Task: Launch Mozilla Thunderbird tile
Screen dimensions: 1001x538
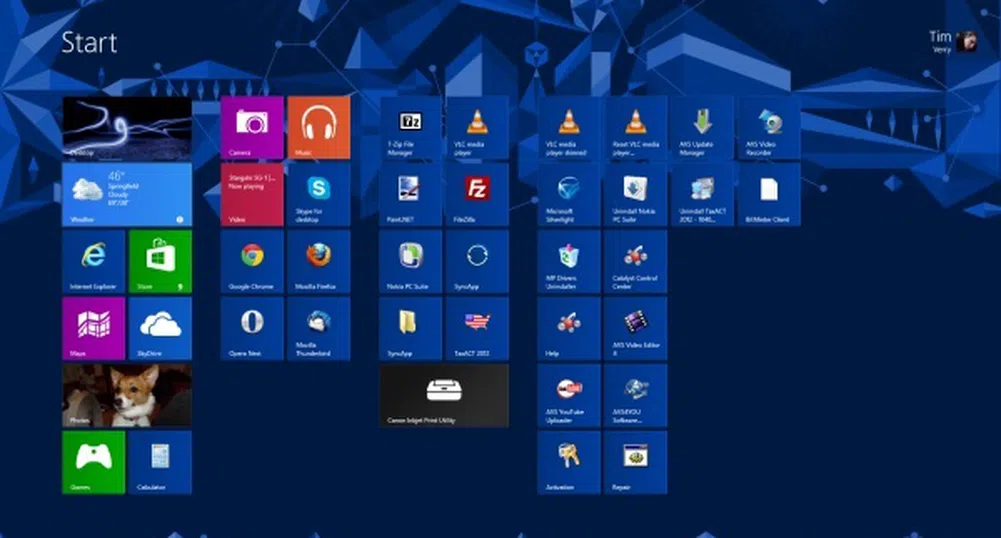Action: tap(319, 329)
